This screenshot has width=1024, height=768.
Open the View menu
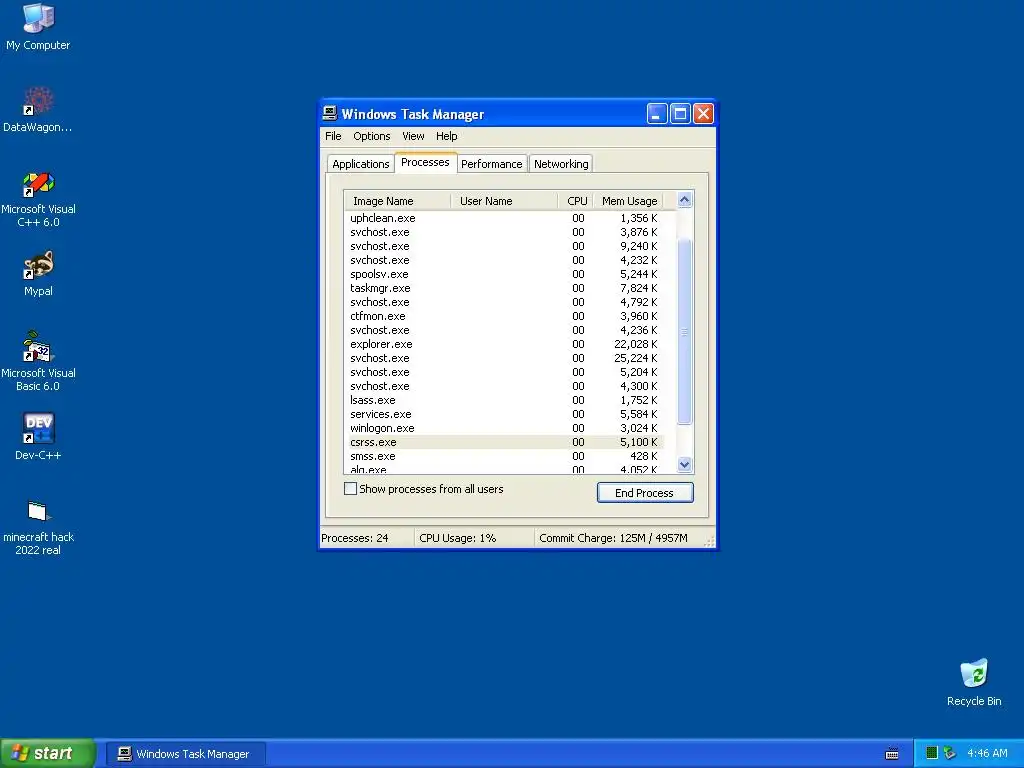pyautogui.click(x=413, y=136)
